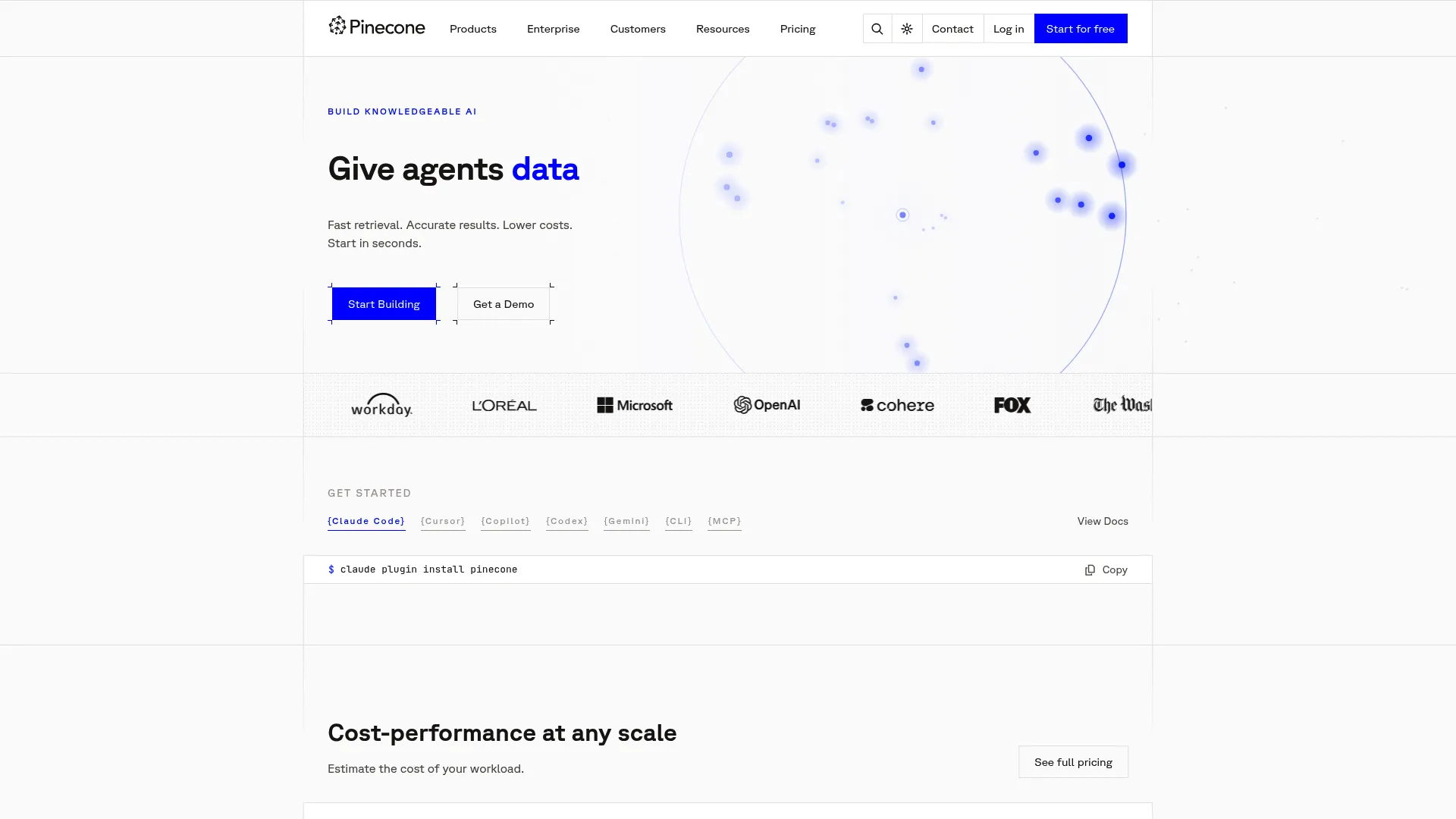1456x819 pixels.
Task: Open the Products menu
Action: point(473,29)
